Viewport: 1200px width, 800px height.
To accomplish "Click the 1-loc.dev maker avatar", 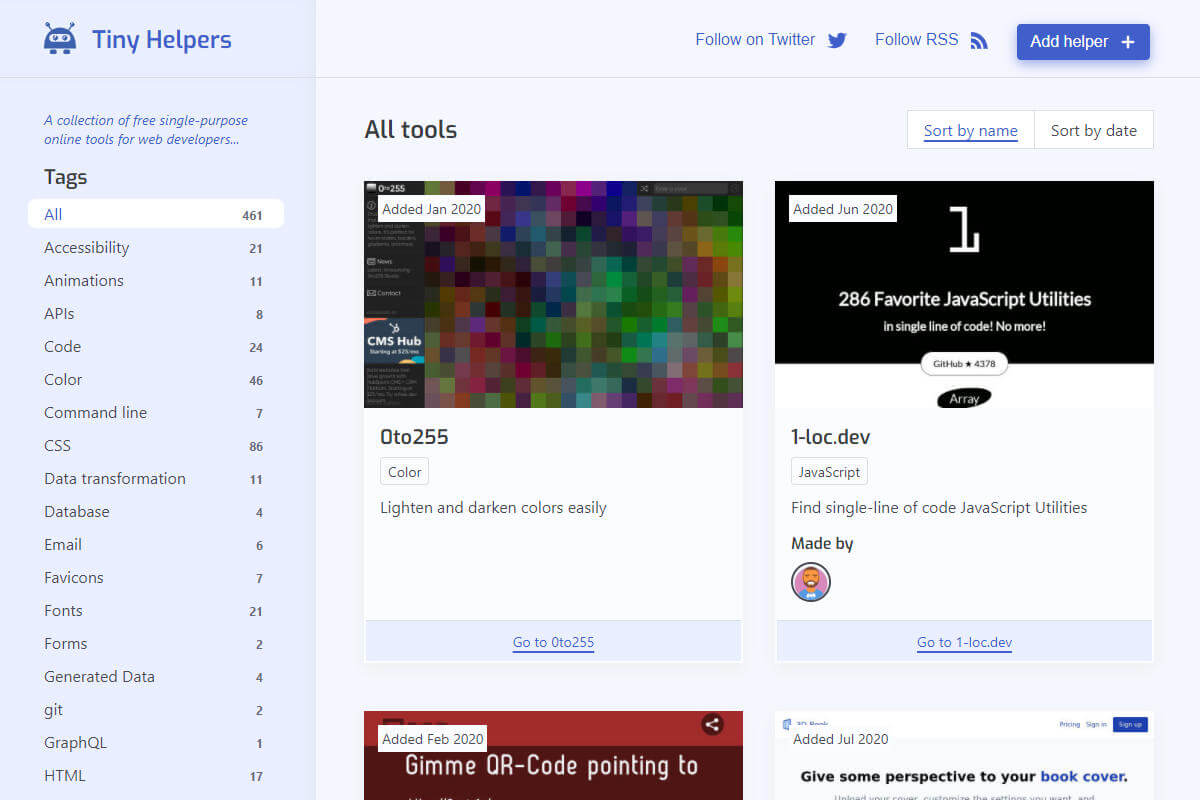I will [811, 581].
